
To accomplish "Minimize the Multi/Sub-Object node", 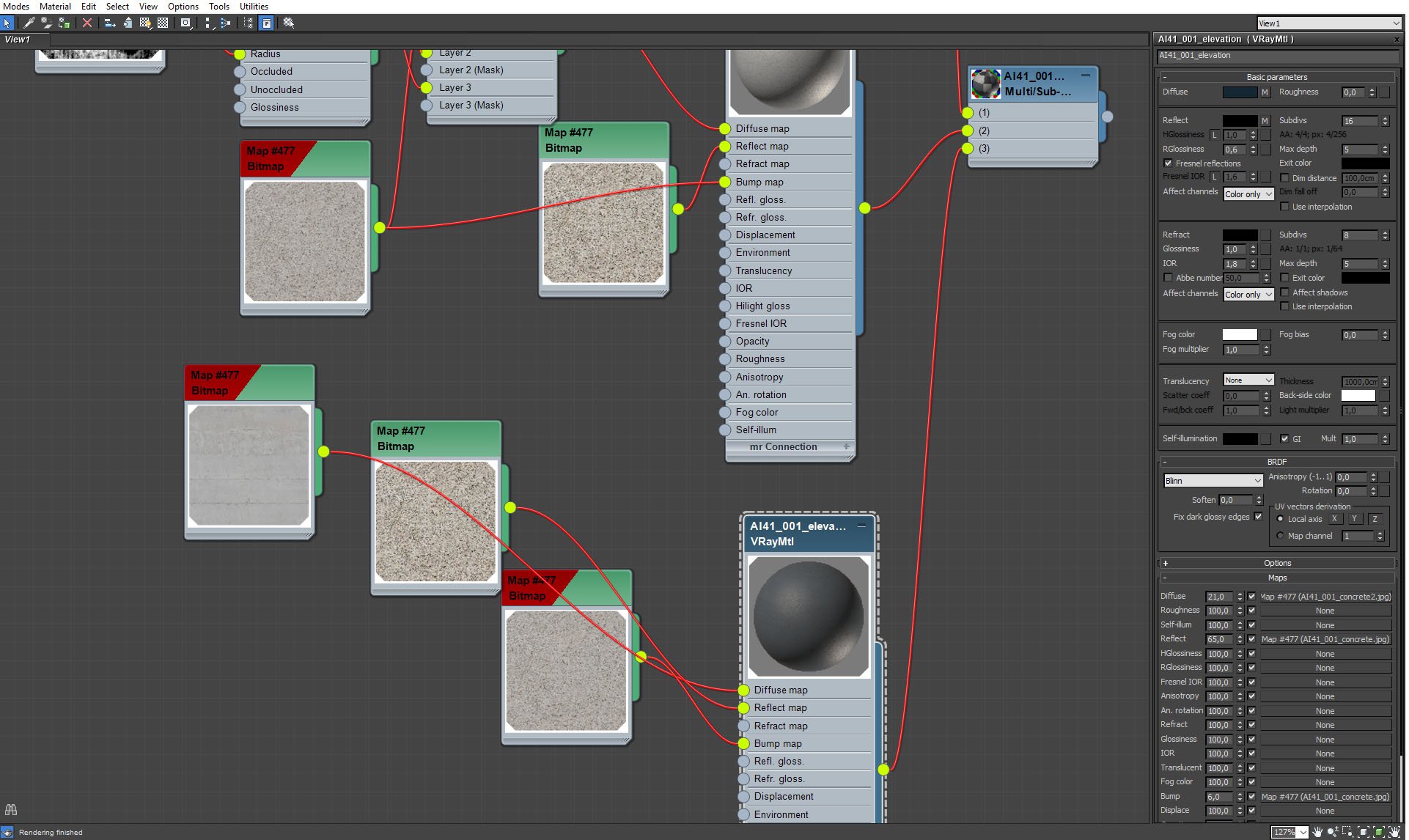I will coord(1085,75).
